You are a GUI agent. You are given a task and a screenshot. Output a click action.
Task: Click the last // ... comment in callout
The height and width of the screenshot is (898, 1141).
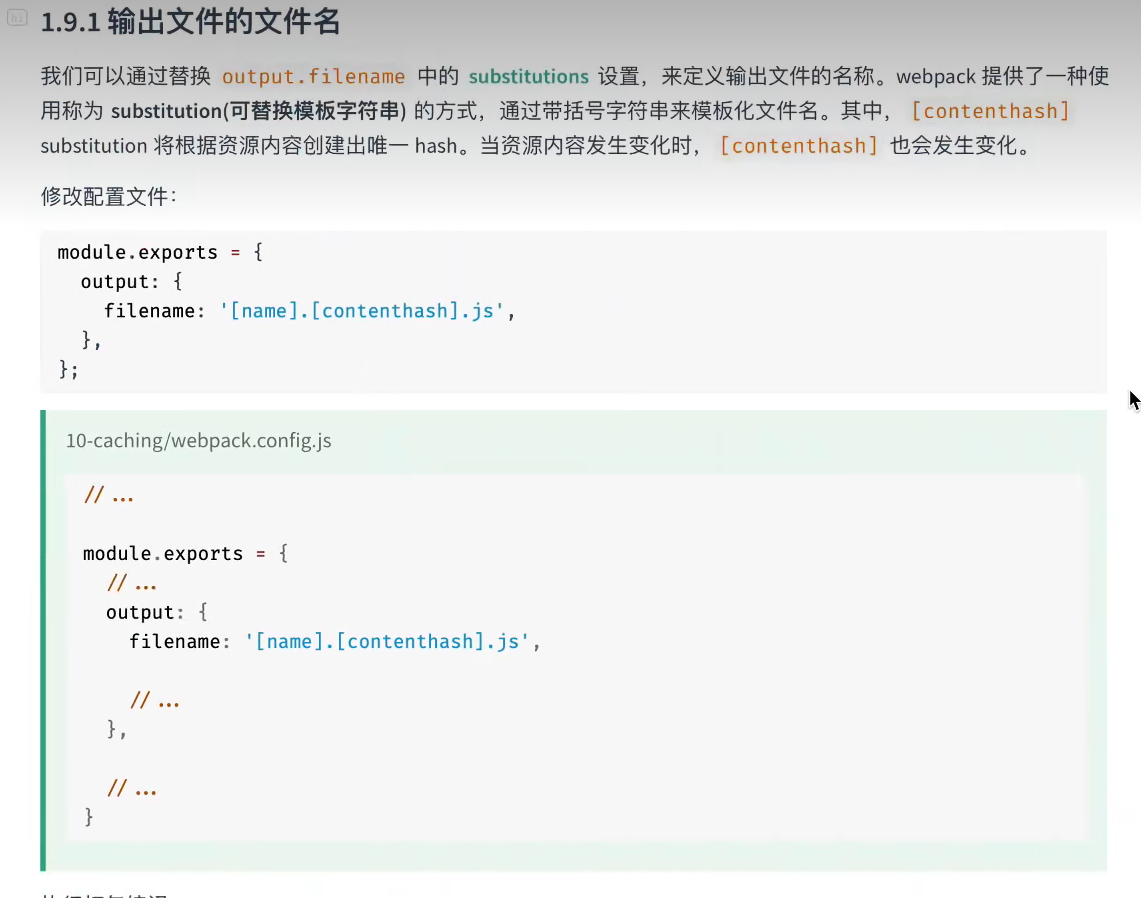(132, 789)
